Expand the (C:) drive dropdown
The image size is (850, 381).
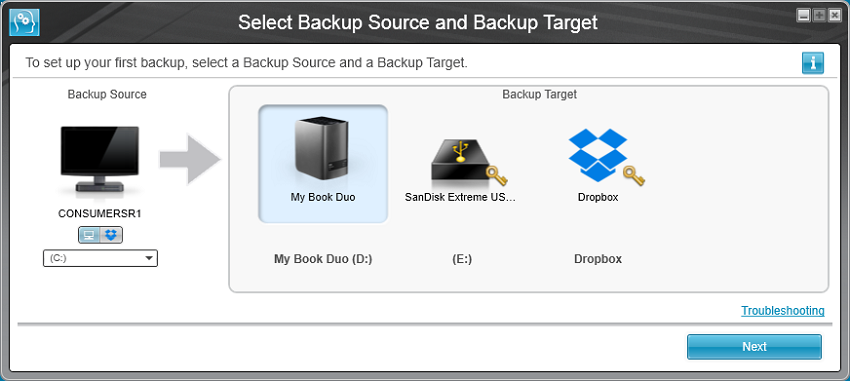(x=100, y=259)
